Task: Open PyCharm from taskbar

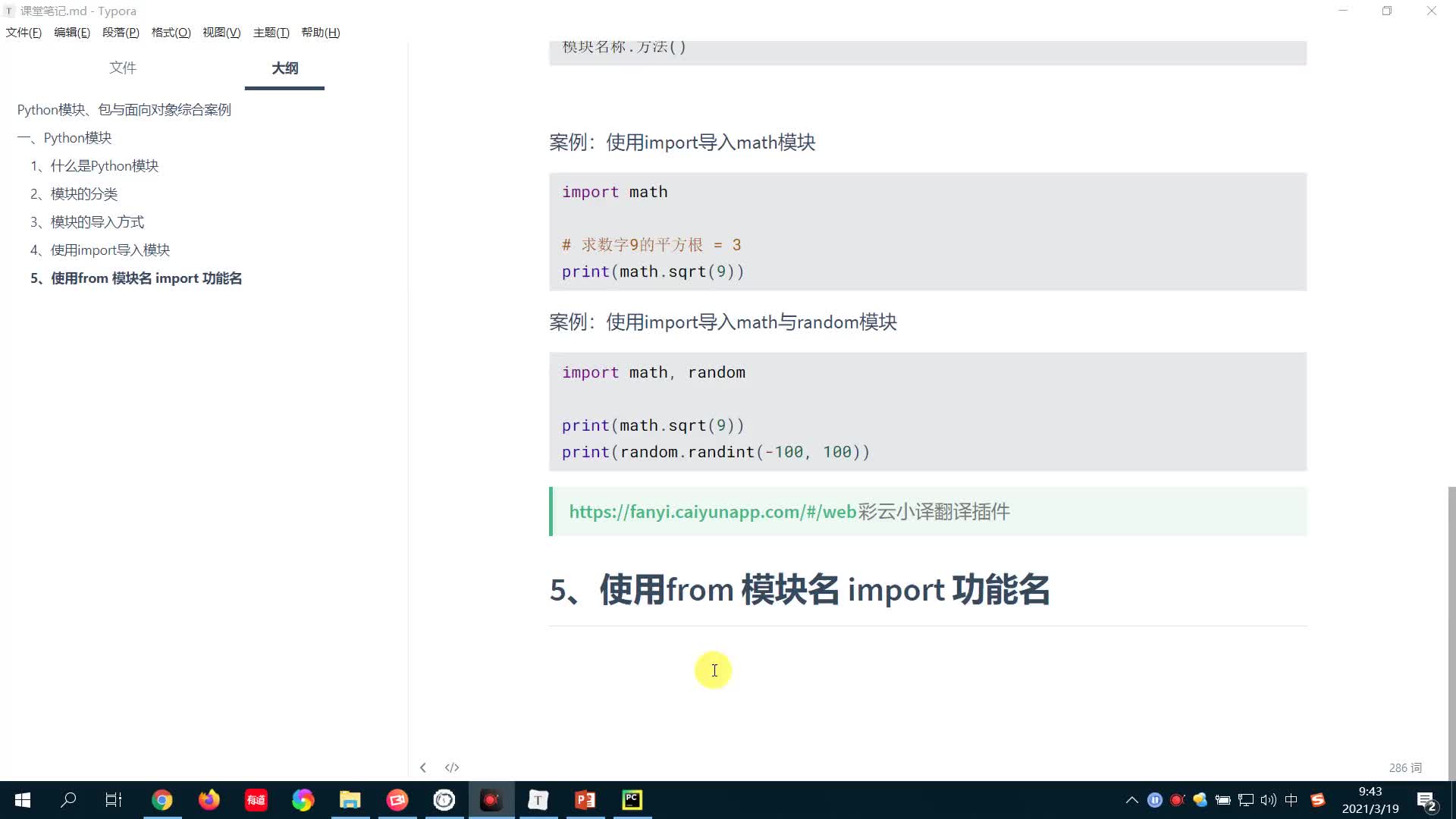Action: [632, 800]
